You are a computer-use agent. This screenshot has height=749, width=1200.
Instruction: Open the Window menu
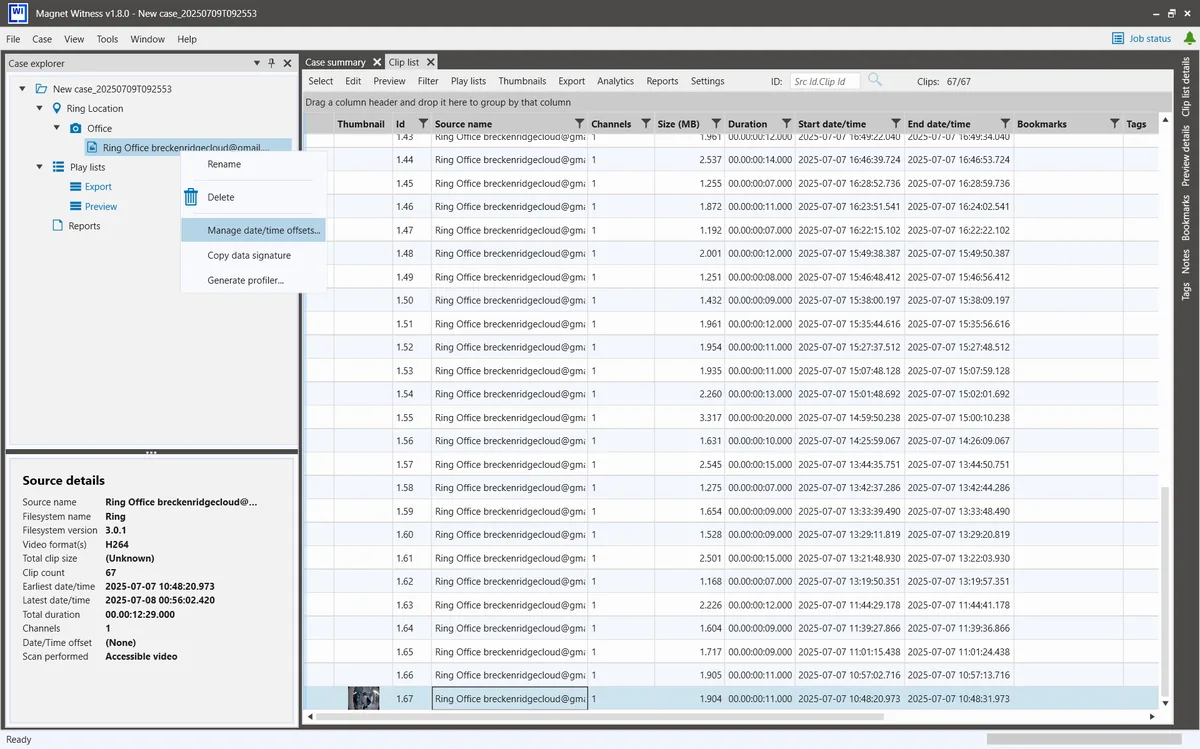(x=147, y=39)
